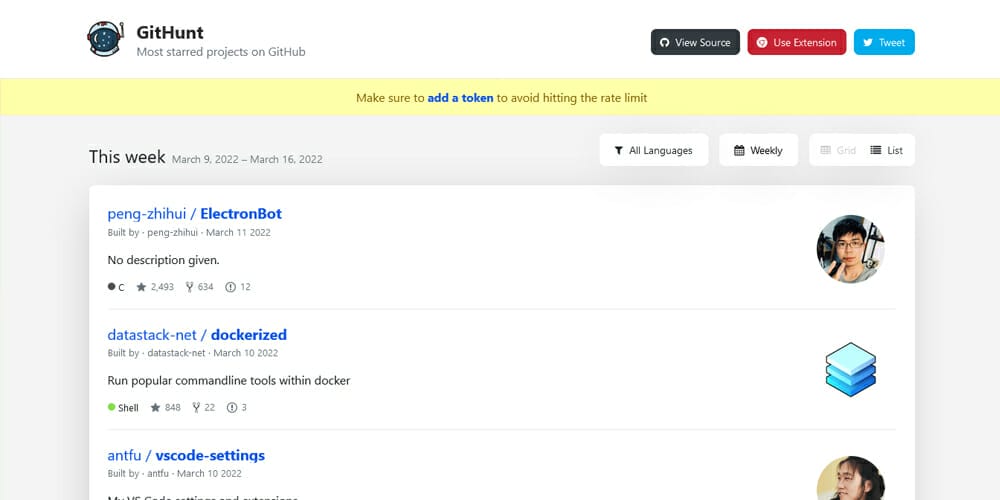Click the View Source button
The height and width of the screenshot is (500, 1000).
[x=695, y=42]
